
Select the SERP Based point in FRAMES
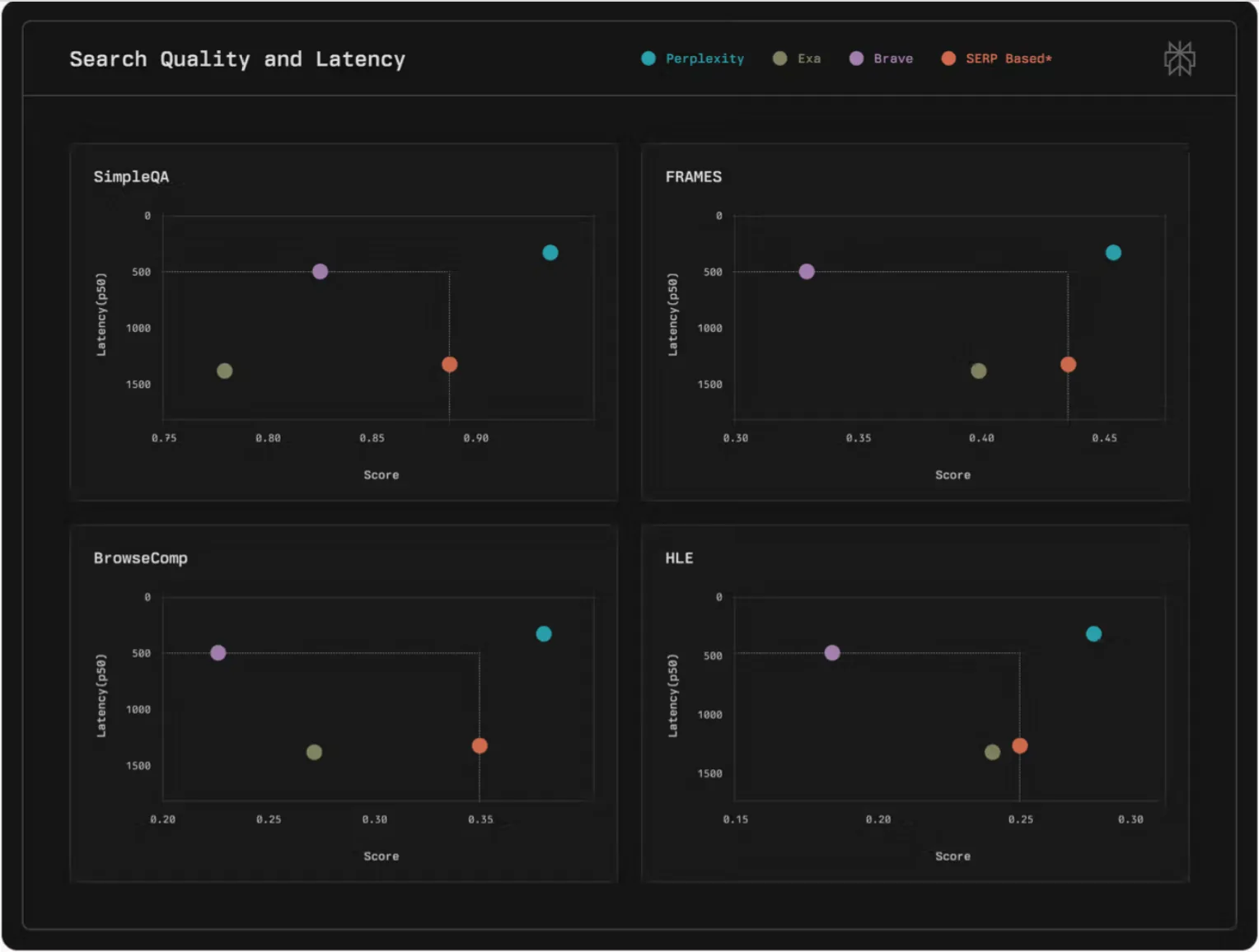click(x=1068, y=364)
